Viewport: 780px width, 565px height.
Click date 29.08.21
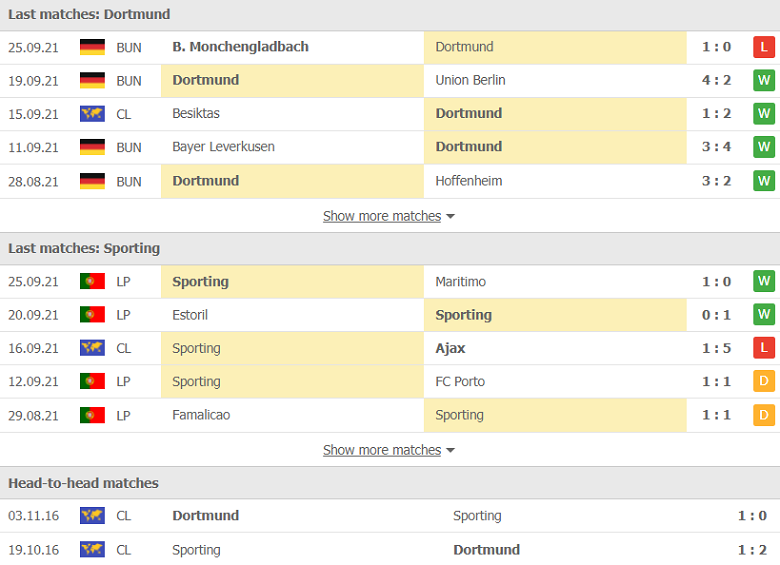[33, 416]
